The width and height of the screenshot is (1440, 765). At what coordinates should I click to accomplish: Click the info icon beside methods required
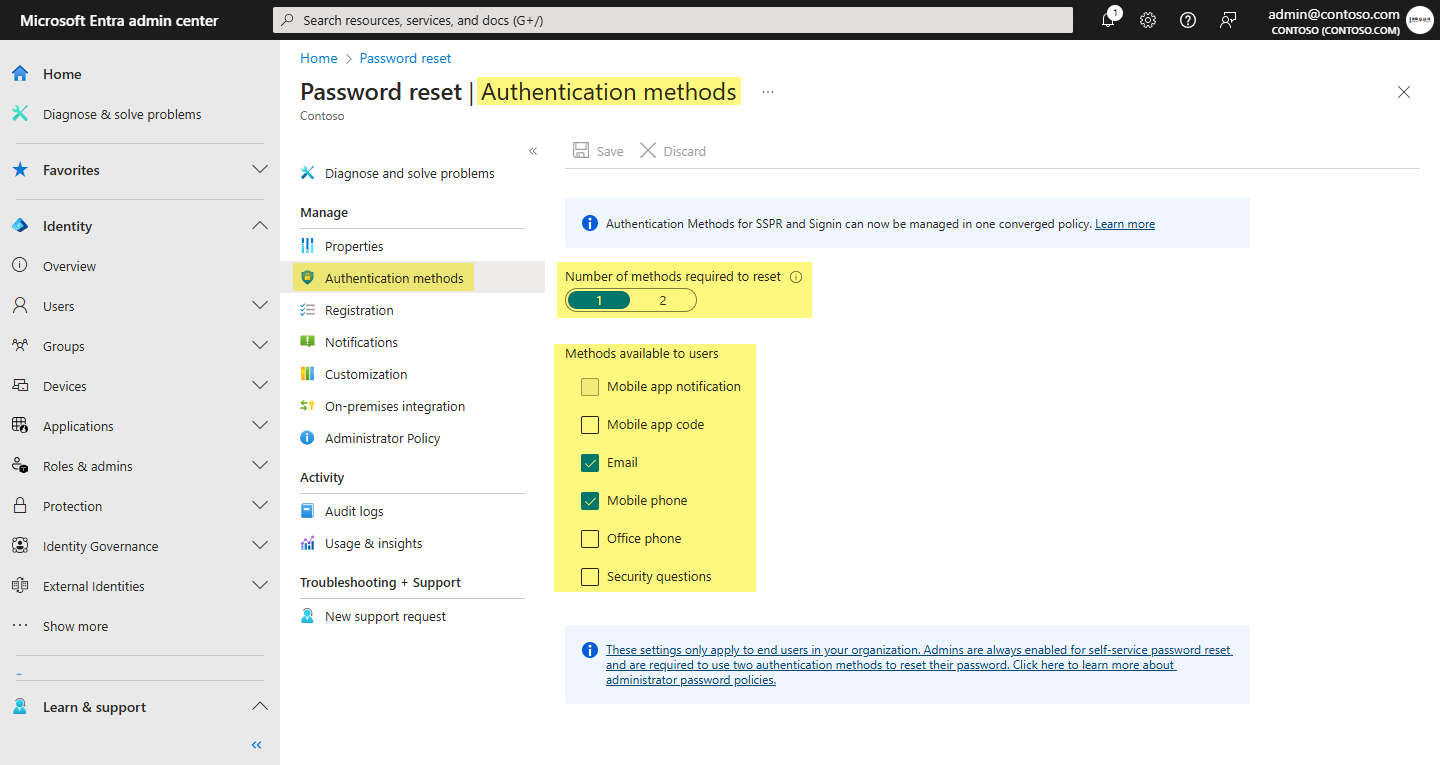tap(796, 277)
